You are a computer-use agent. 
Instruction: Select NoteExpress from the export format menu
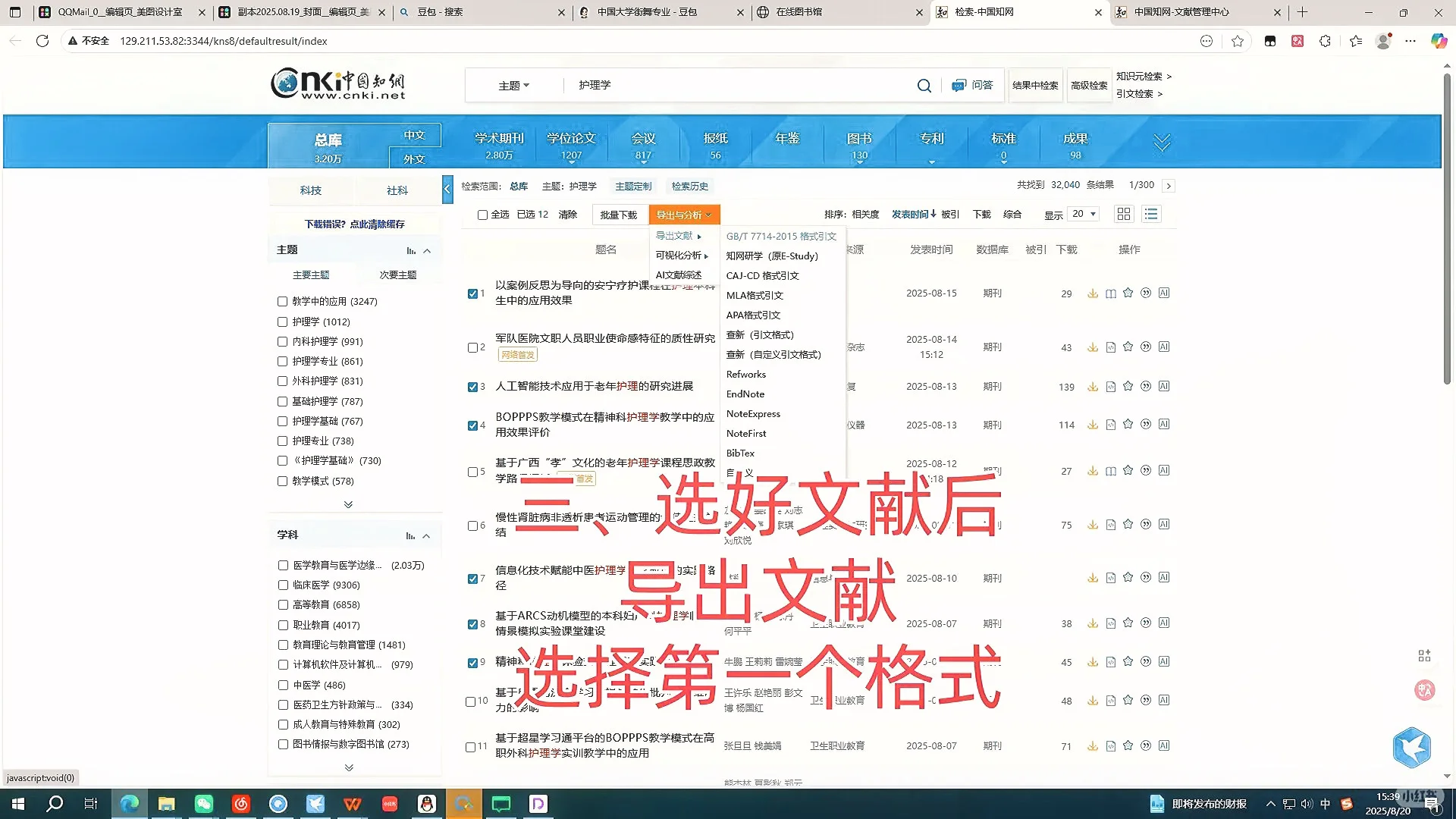753,413
